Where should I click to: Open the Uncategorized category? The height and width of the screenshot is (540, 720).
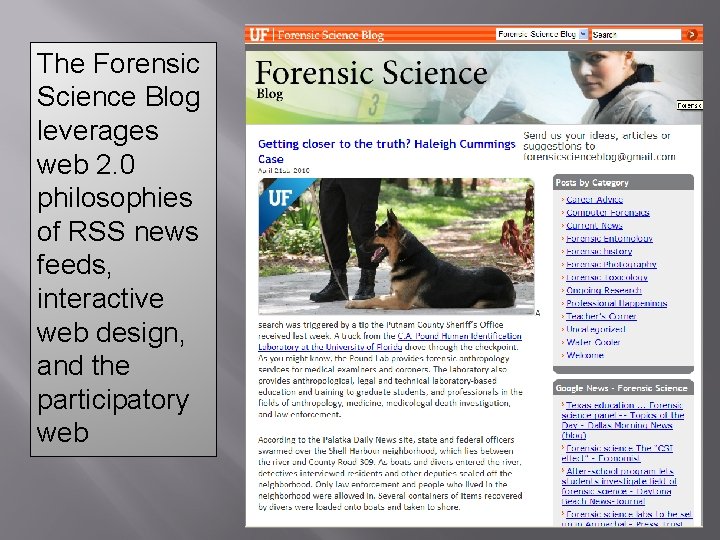(596, 329)
